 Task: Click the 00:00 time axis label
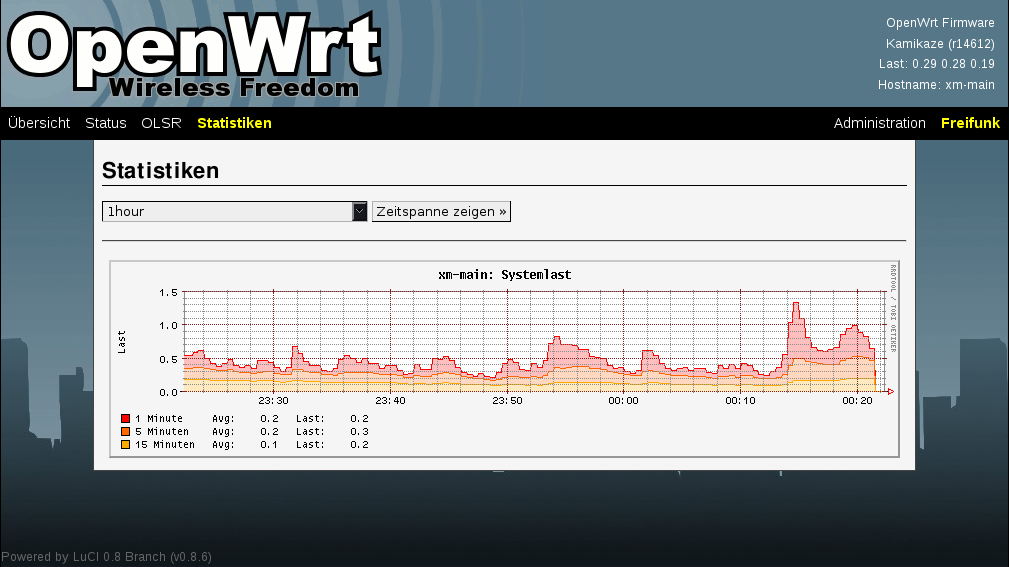[x=623, y=401]
